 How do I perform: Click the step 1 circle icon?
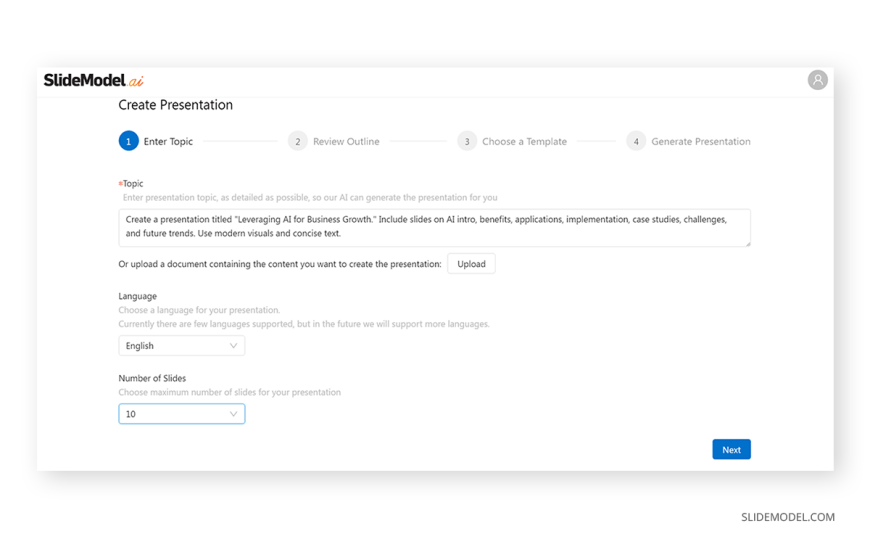[128, 141]
